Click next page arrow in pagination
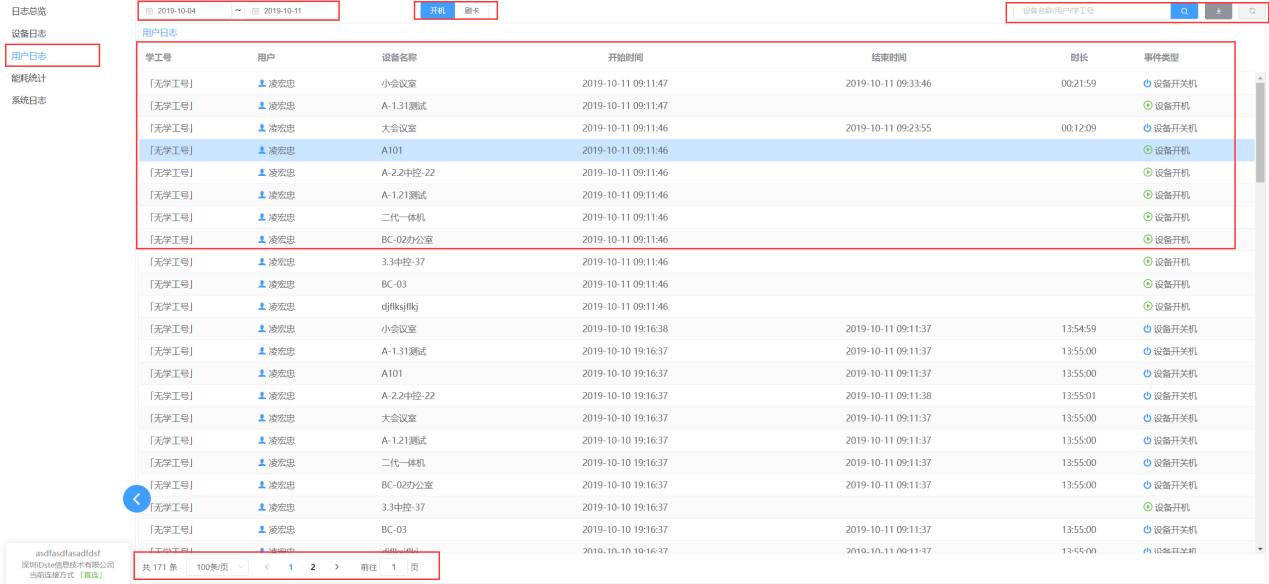 (336, 567)
